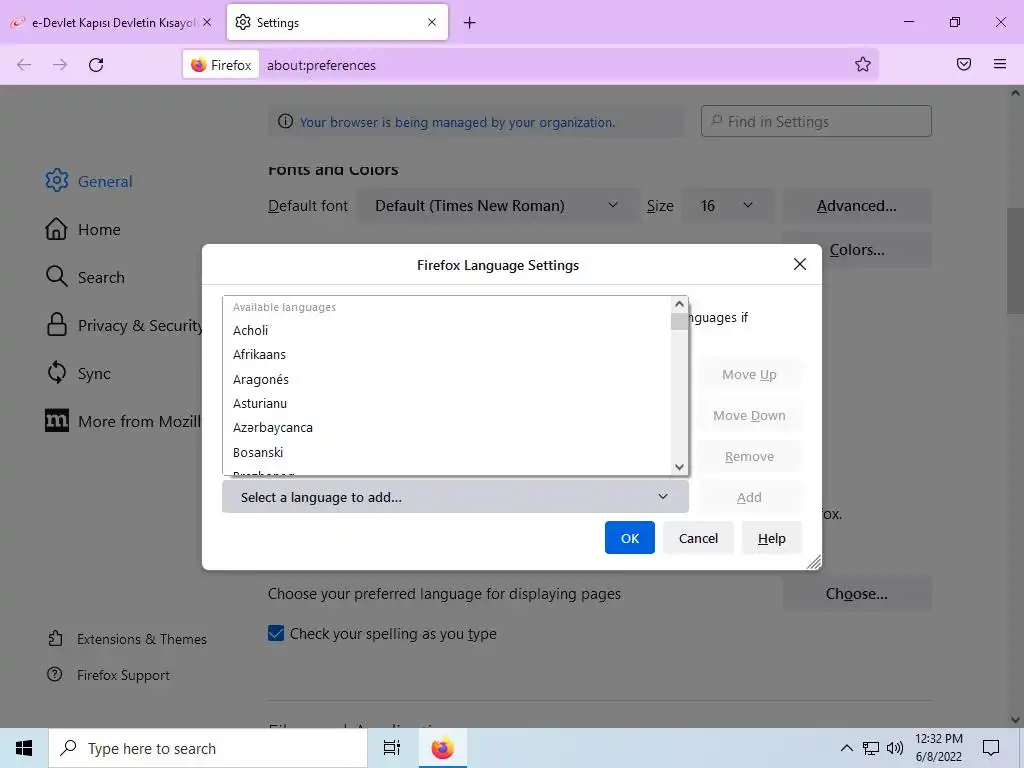Click the Add language button

click(749, 497)
